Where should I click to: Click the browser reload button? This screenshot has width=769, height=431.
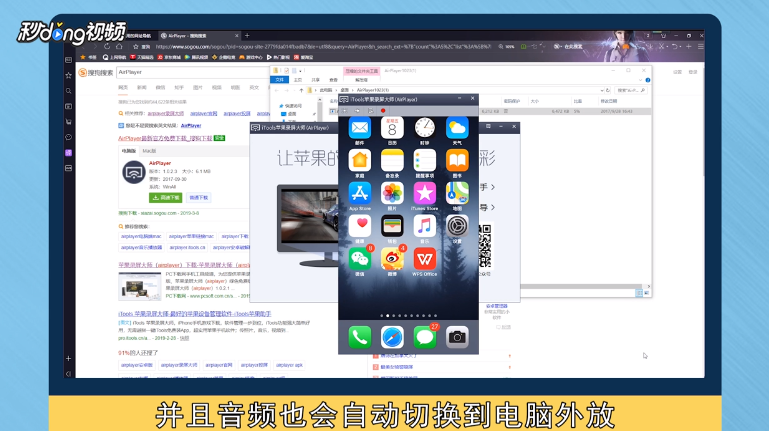tap(107, 47)
